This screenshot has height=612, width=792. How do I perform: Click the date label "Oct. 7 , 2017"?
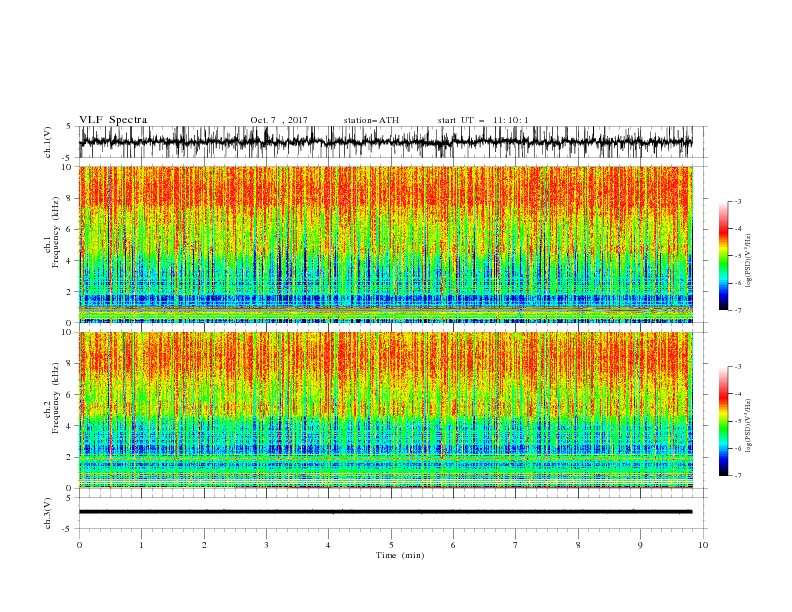(x=279, y=120)
